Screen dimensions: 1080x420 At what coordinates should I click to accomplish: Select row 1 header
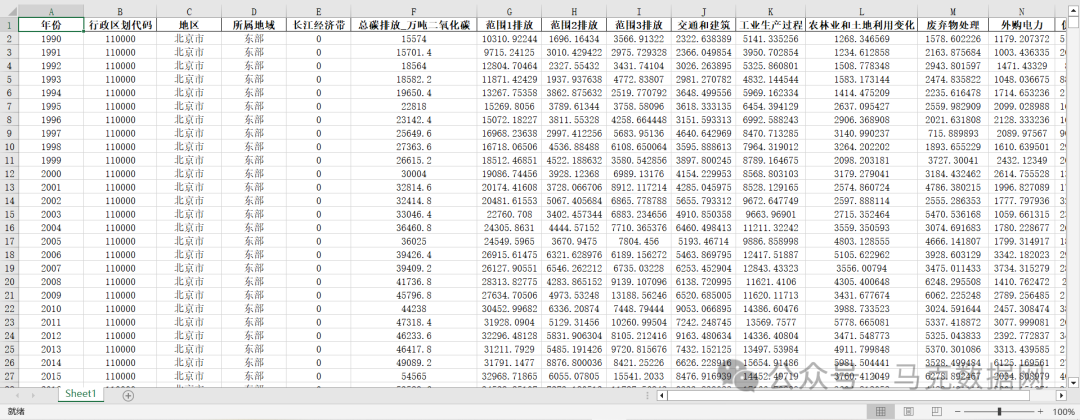(x=9, y=25)
